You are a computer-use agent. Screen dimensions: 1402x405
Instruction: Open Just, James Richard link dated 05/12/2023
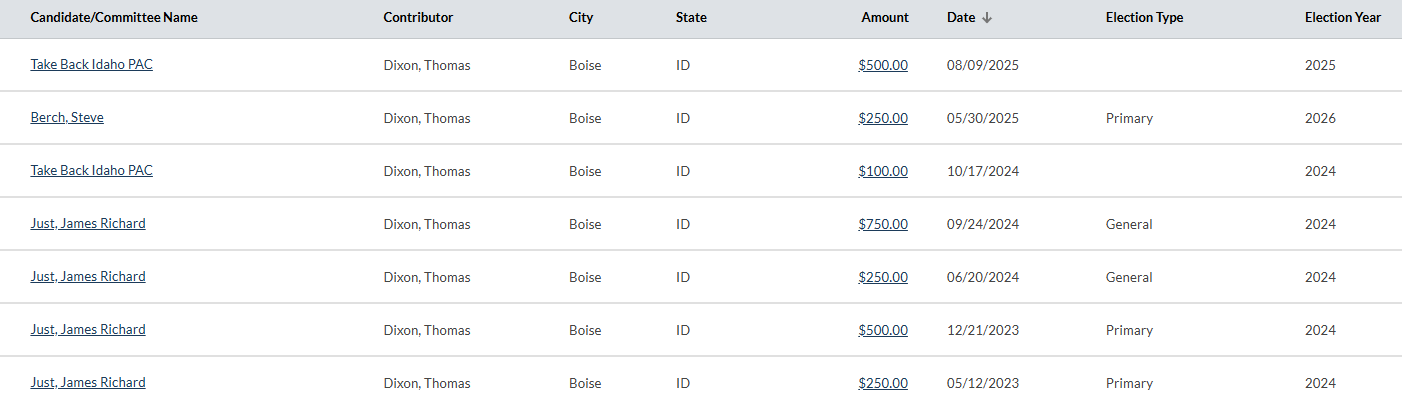88,383
